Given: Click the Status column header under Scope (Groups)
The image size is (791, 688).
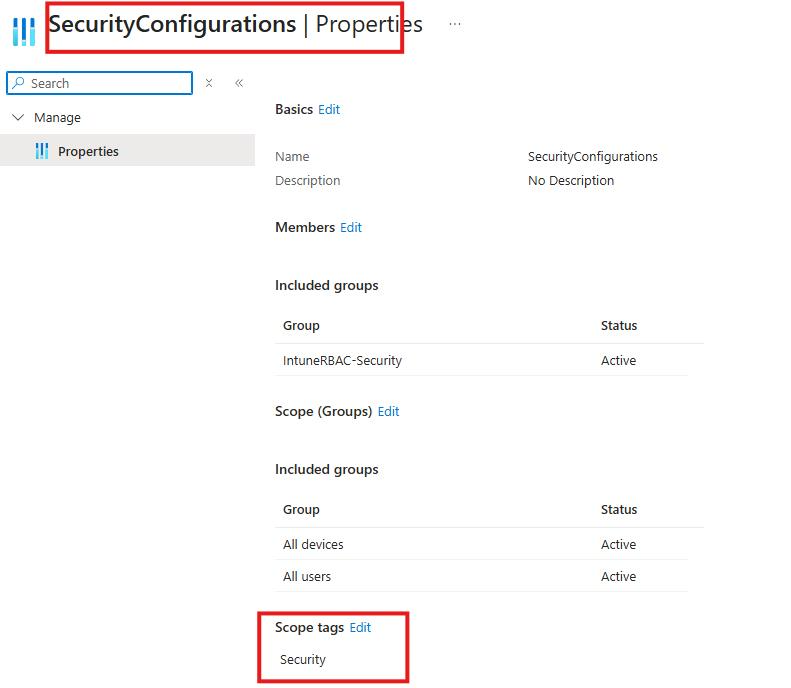Looking at the screenshot, I should click(x=618, y=509).
